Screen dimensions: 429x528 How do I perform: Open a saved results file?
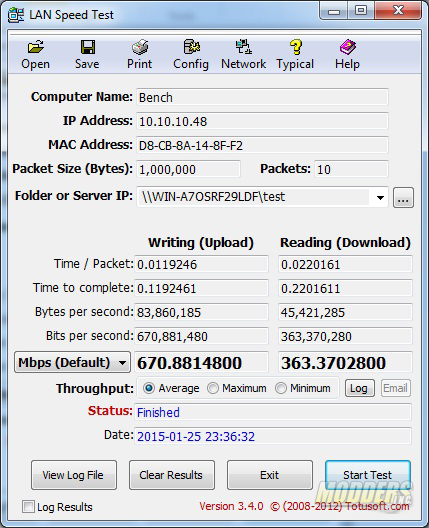coord(35,55)
